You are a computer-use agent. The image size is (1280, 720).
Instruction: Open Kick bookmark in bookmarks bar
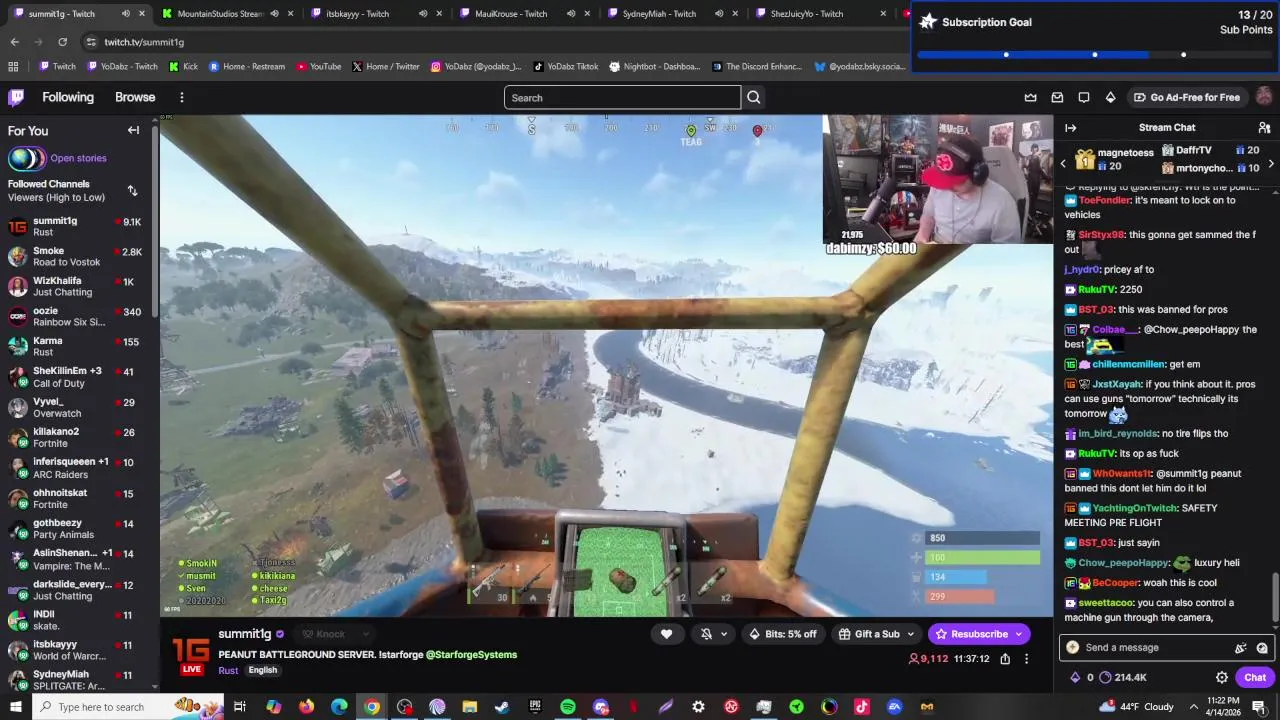pos(183,66)
